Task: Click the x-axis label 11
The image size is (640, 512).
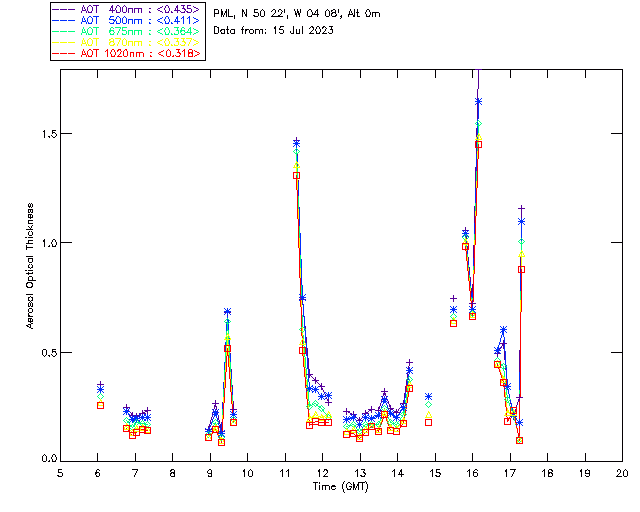Action: (x=285, y=473)
